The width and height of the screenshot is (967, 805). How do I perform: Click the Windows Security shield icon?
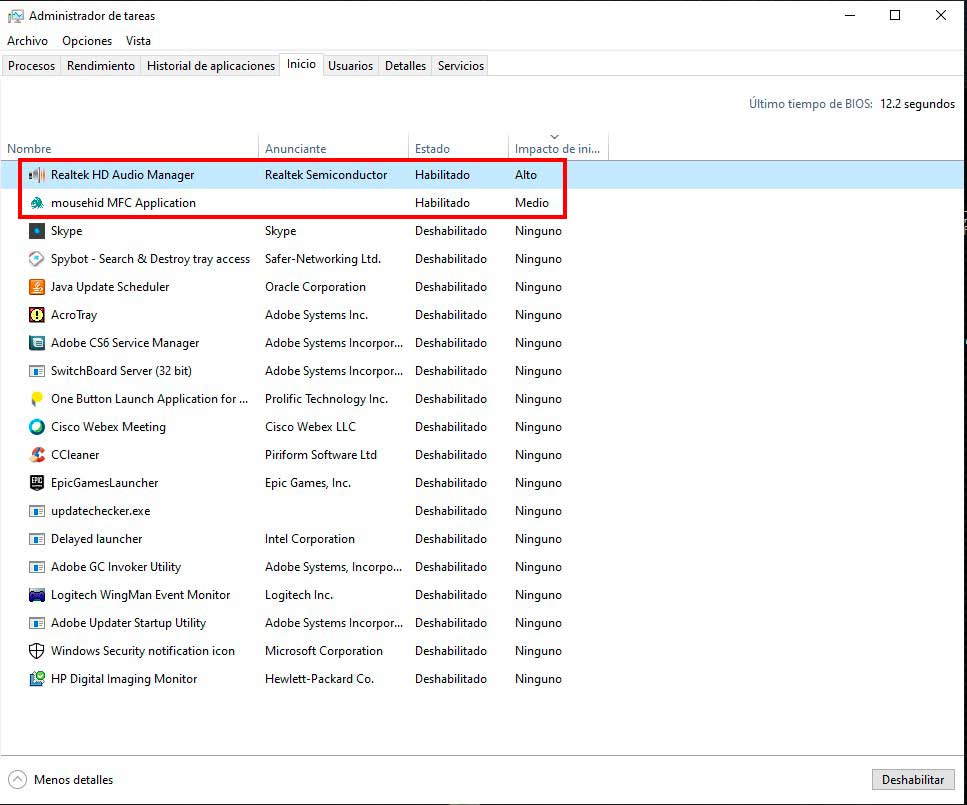[x=37, y=651]
